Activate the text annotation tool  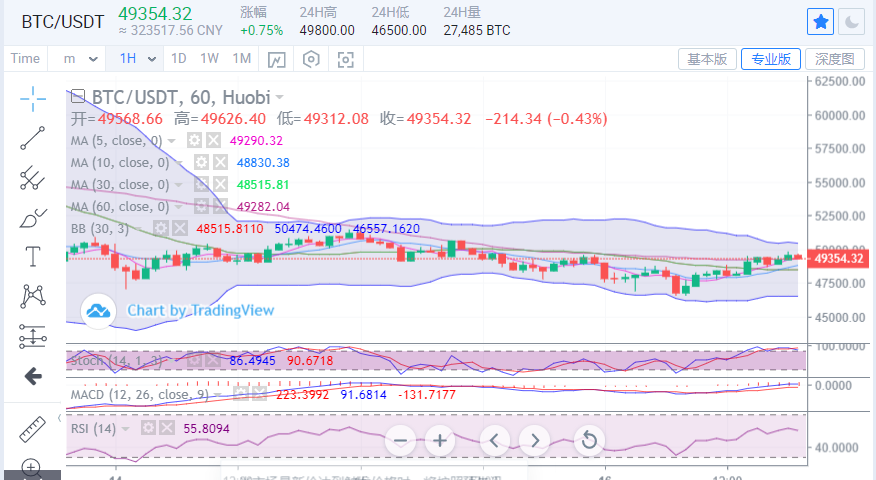click(x=33, y=257)
